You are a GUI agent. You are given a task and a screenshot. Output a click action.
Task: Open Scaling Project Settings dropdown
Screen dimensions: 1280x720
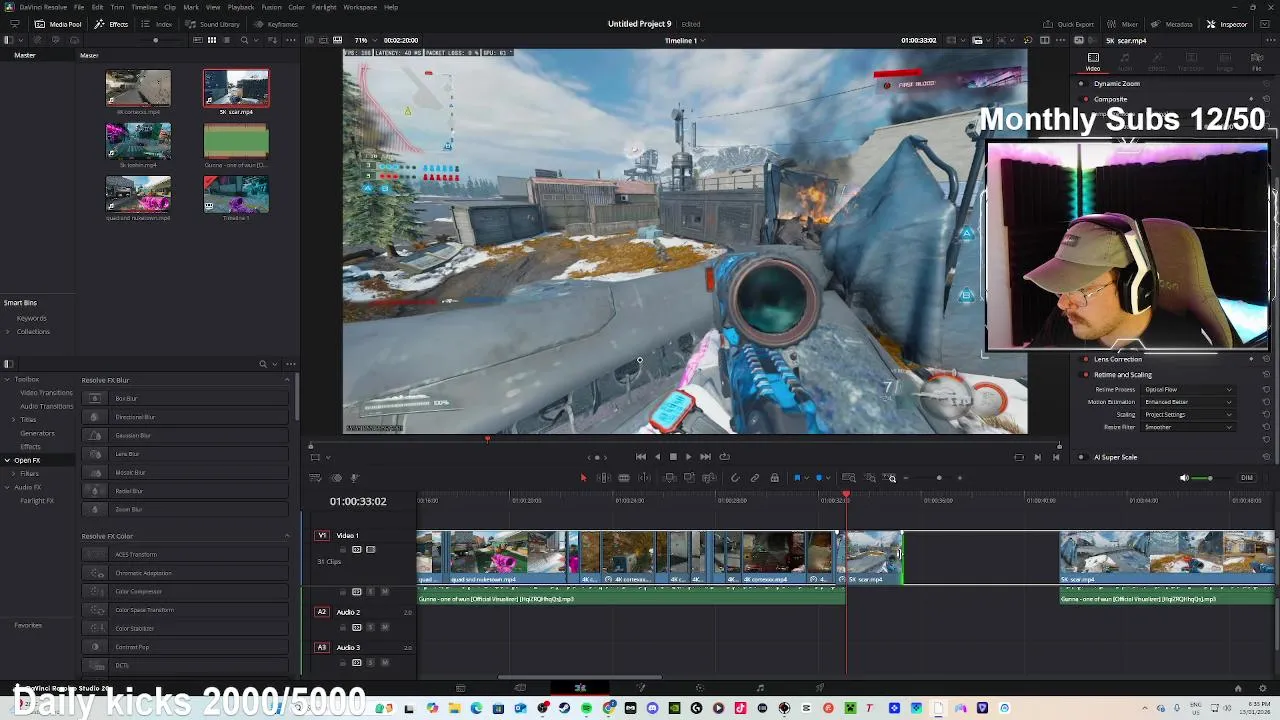point(1187,415)
